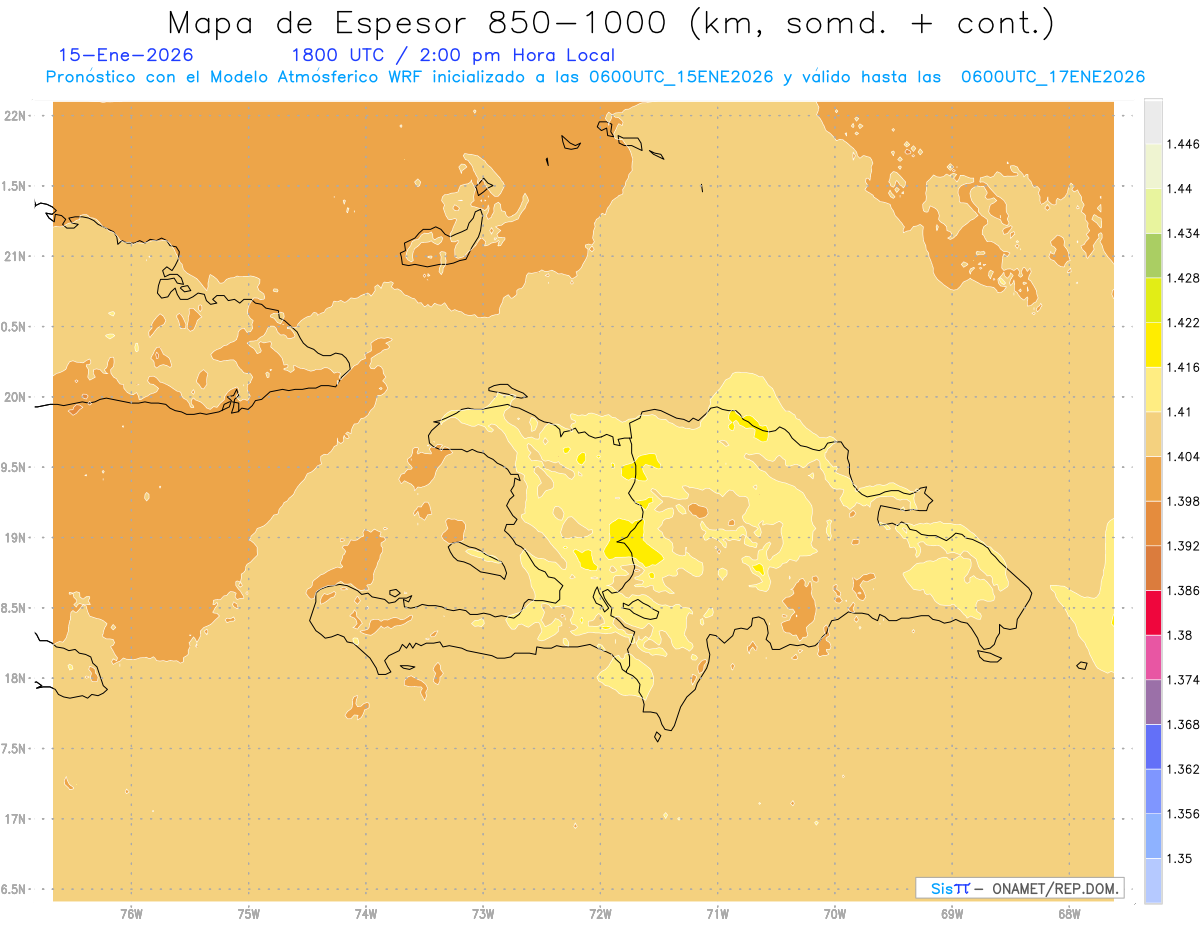Click the green legend band between 1.428 and 1.434

[x=1153, y=255]
